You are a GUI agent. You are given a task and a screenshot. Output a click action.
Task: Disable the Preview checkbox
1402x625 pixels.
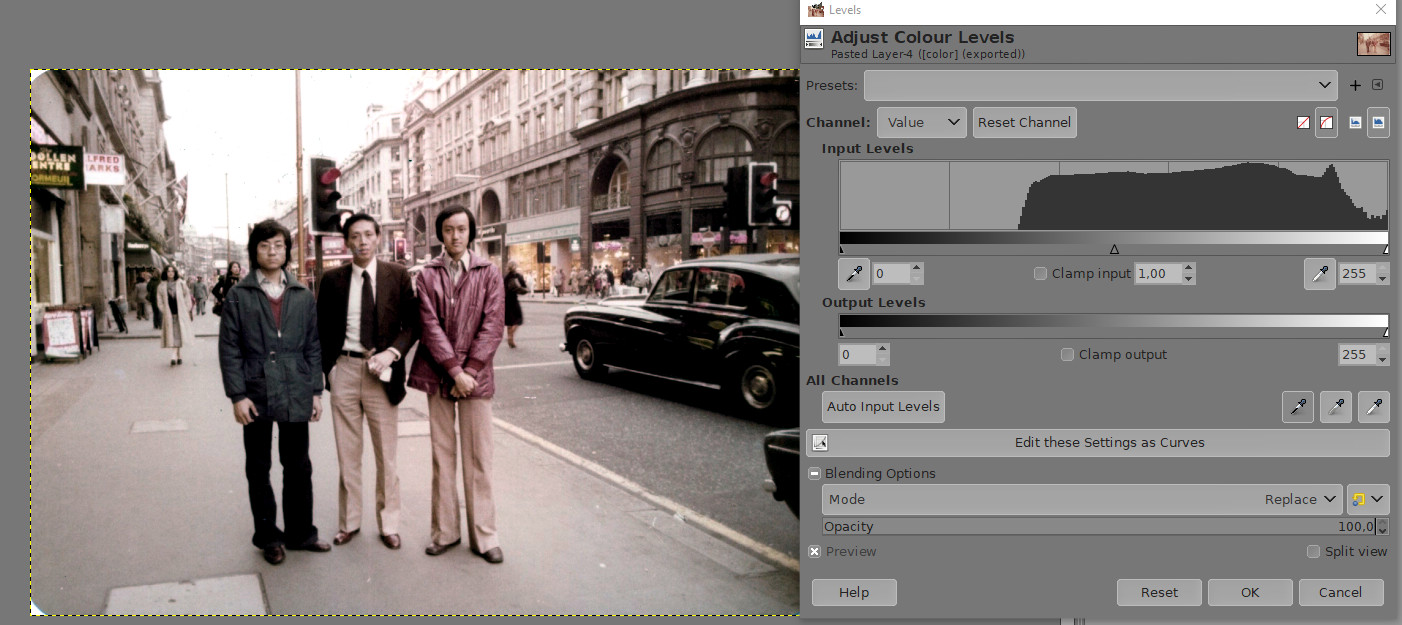pyautogui.click(x=815, y=551)
